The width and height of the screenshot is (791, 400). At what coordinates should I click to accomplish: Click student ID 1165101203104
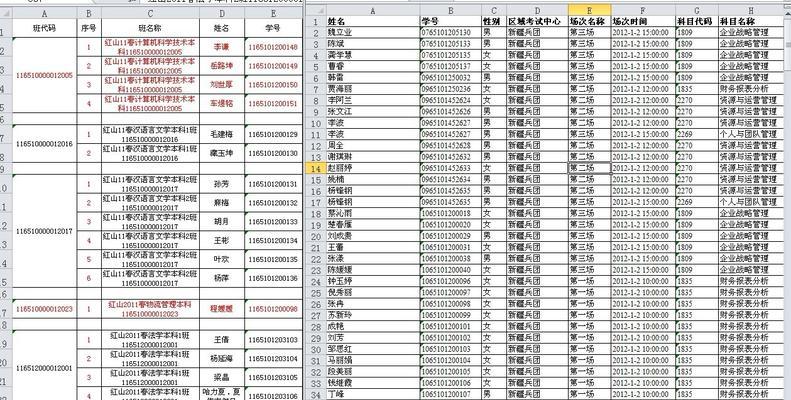click(x=273, y=359)
